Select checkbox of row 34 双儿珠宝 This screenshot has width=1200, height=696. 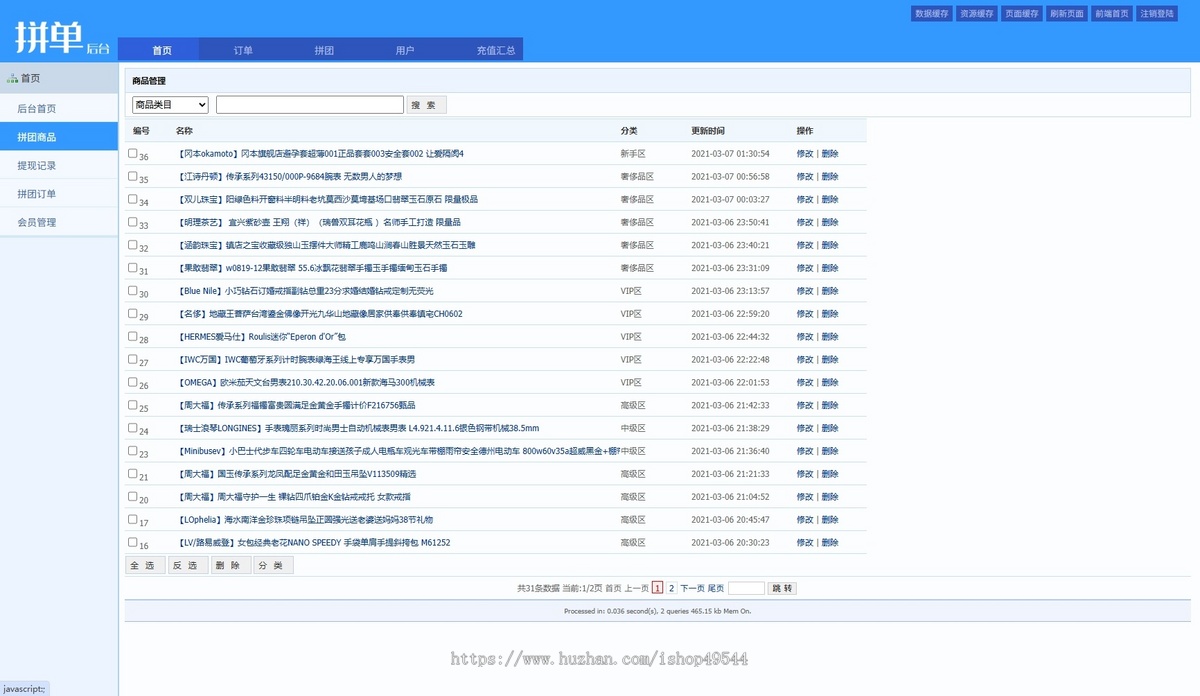point(133,199)
